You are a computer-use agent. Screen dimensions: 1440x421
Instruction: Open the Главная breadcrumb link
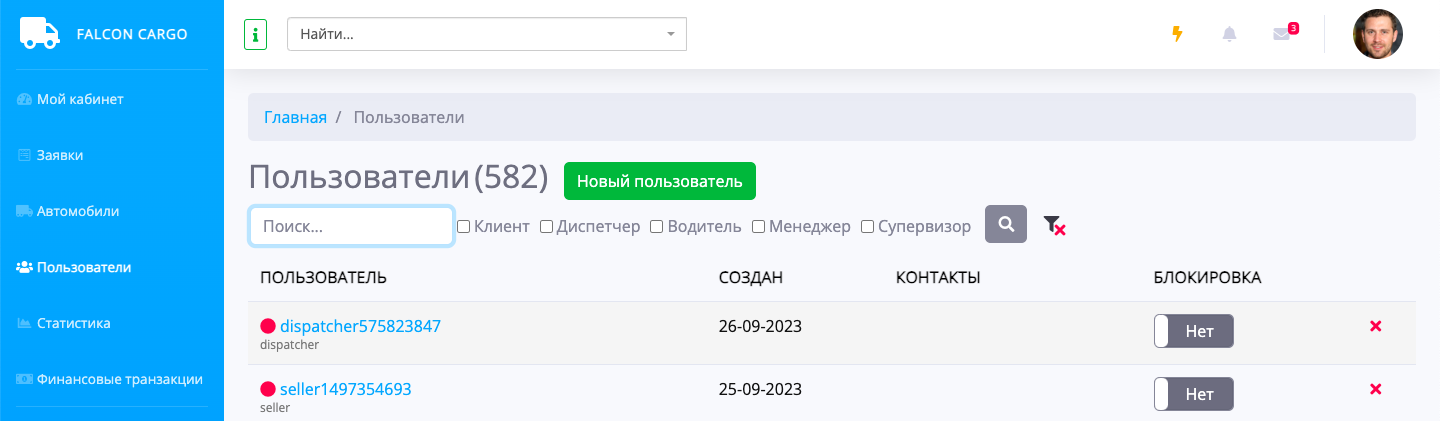(x=295, y=117)
